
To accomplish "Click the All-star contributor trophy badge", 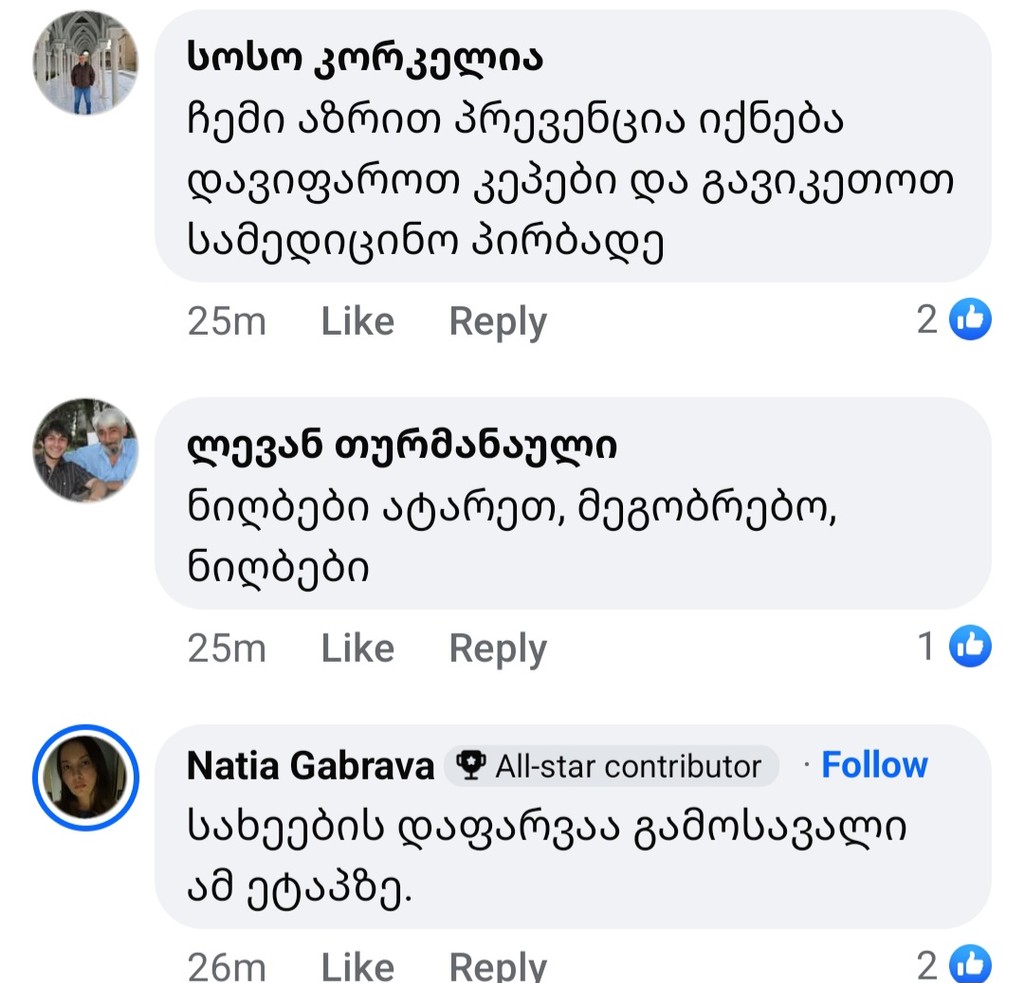I will tap(610, 766).
